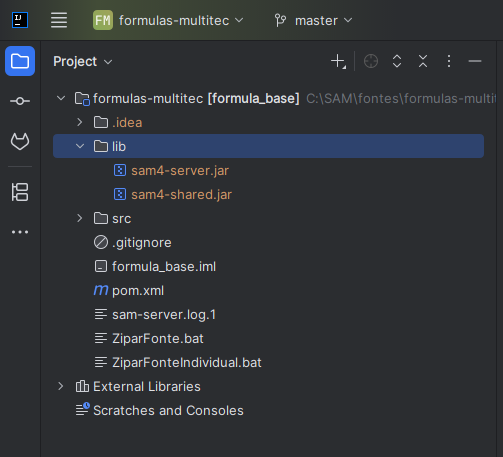Select the .gitignore file
Image resolution: width=503 pixels, height=457 pixels.
(142, 242)
